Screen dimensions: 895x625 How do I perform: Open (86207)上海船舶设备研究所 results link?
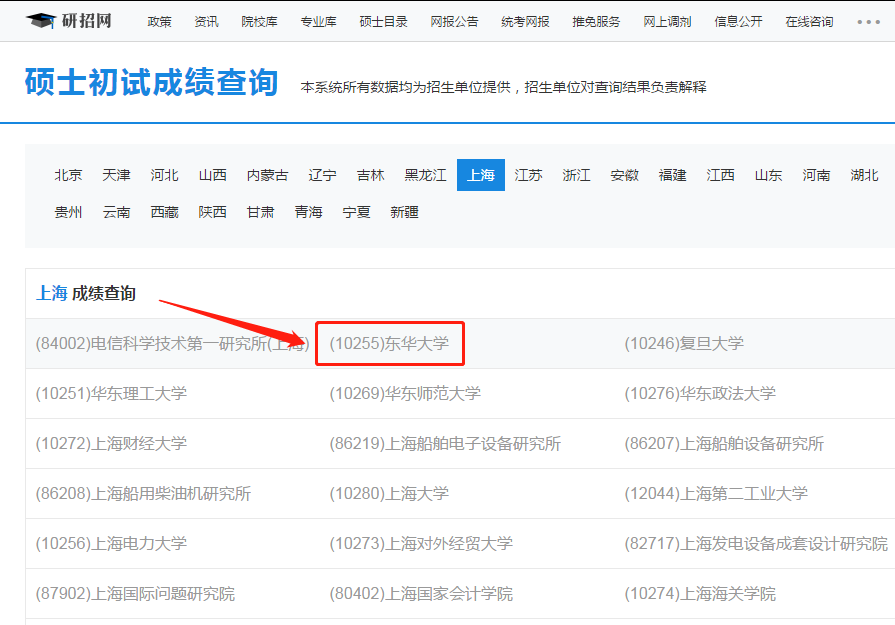click(724, 444)
